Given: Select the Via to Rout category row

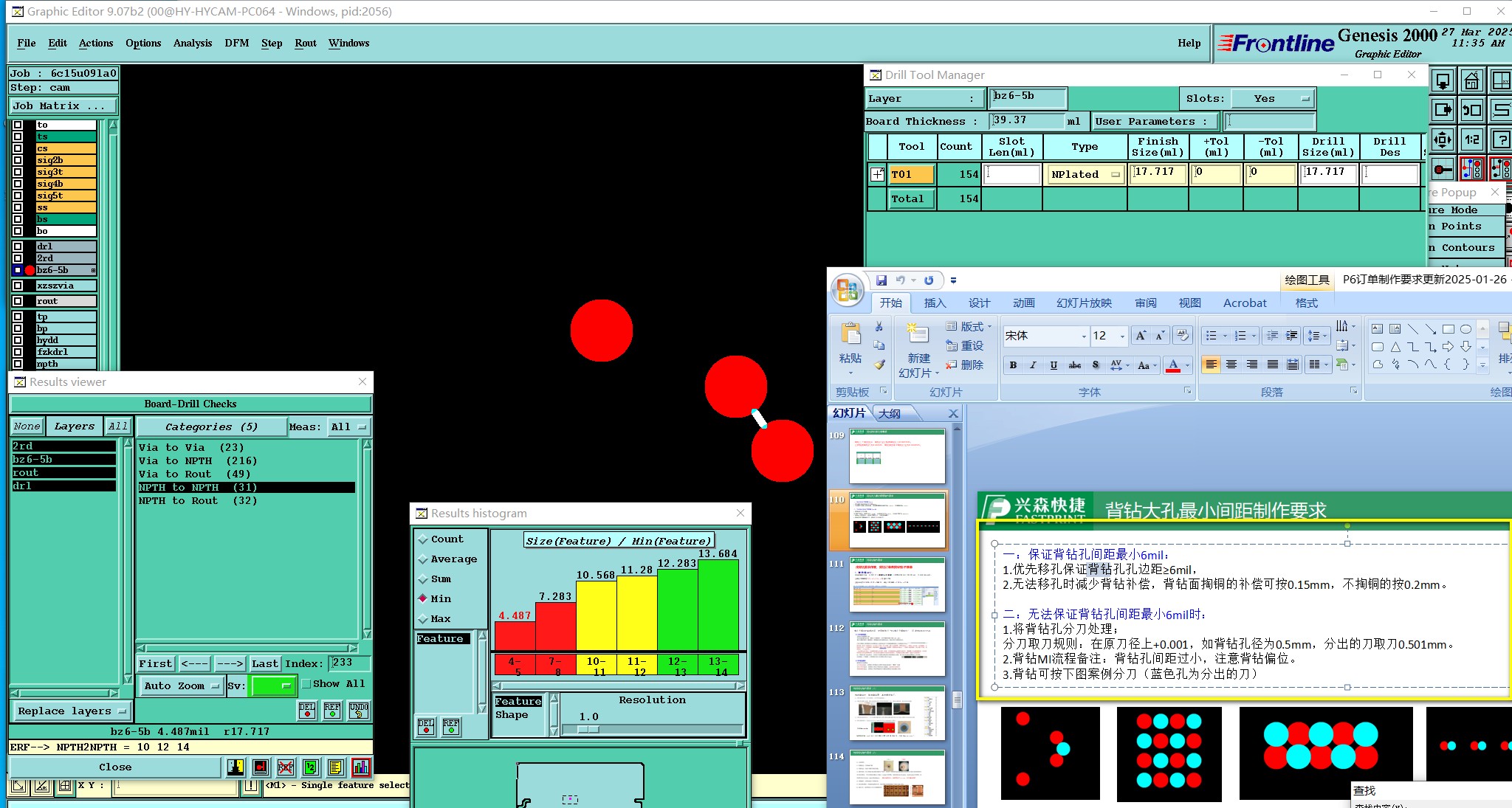Looking at the screenshot, I should tap(195, 474).
